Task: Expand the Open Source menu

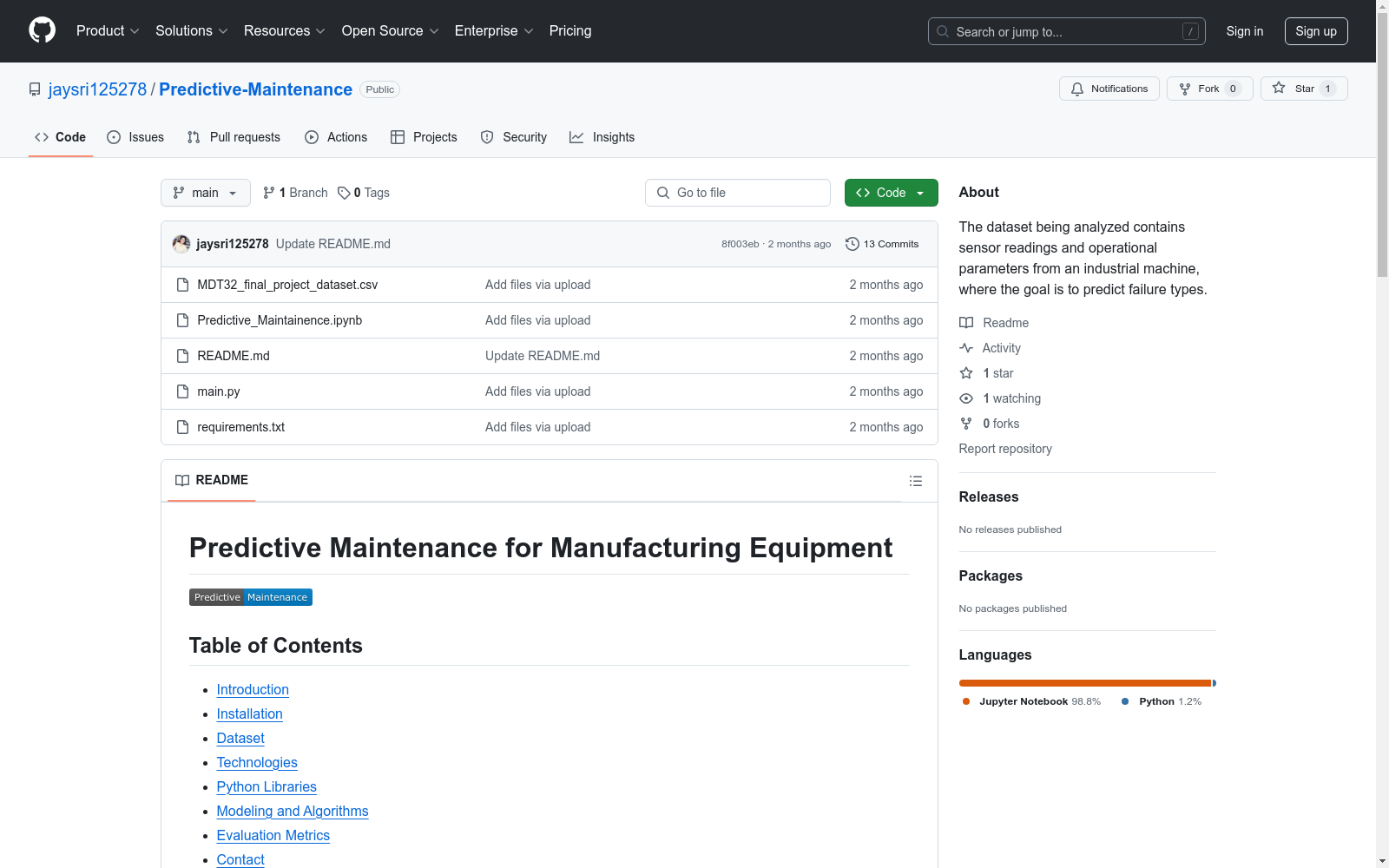Action: (391, 30)
